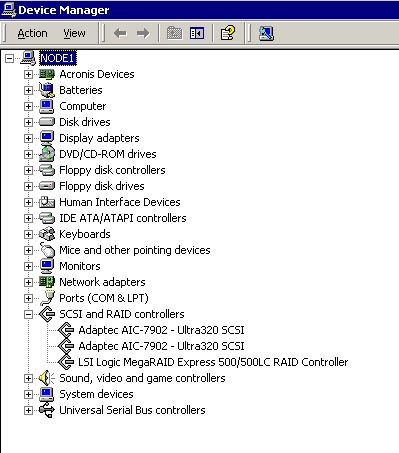Select LSI Logic MegaRAID Express 500/500LC RAID Controller
399x453 pixels.
(x=213, y=362)
